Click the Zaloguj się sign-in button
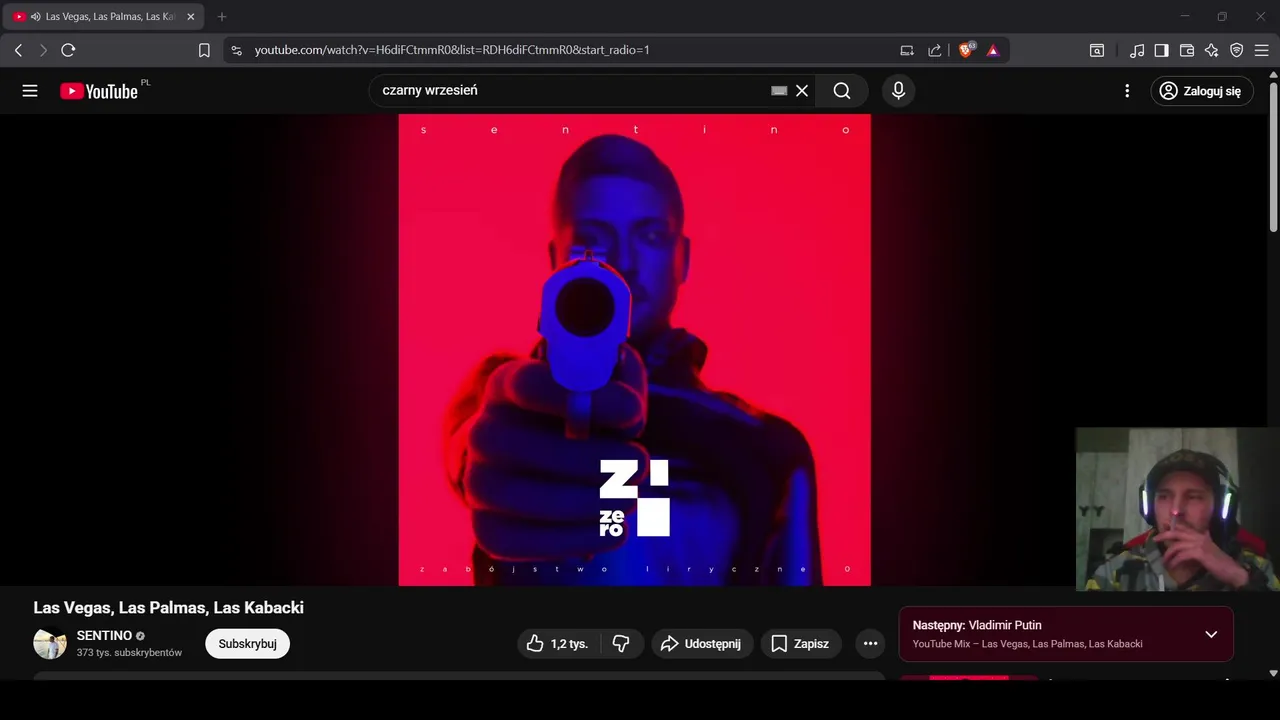This screenshot has height=720, width=1280. coord(1201,91)
